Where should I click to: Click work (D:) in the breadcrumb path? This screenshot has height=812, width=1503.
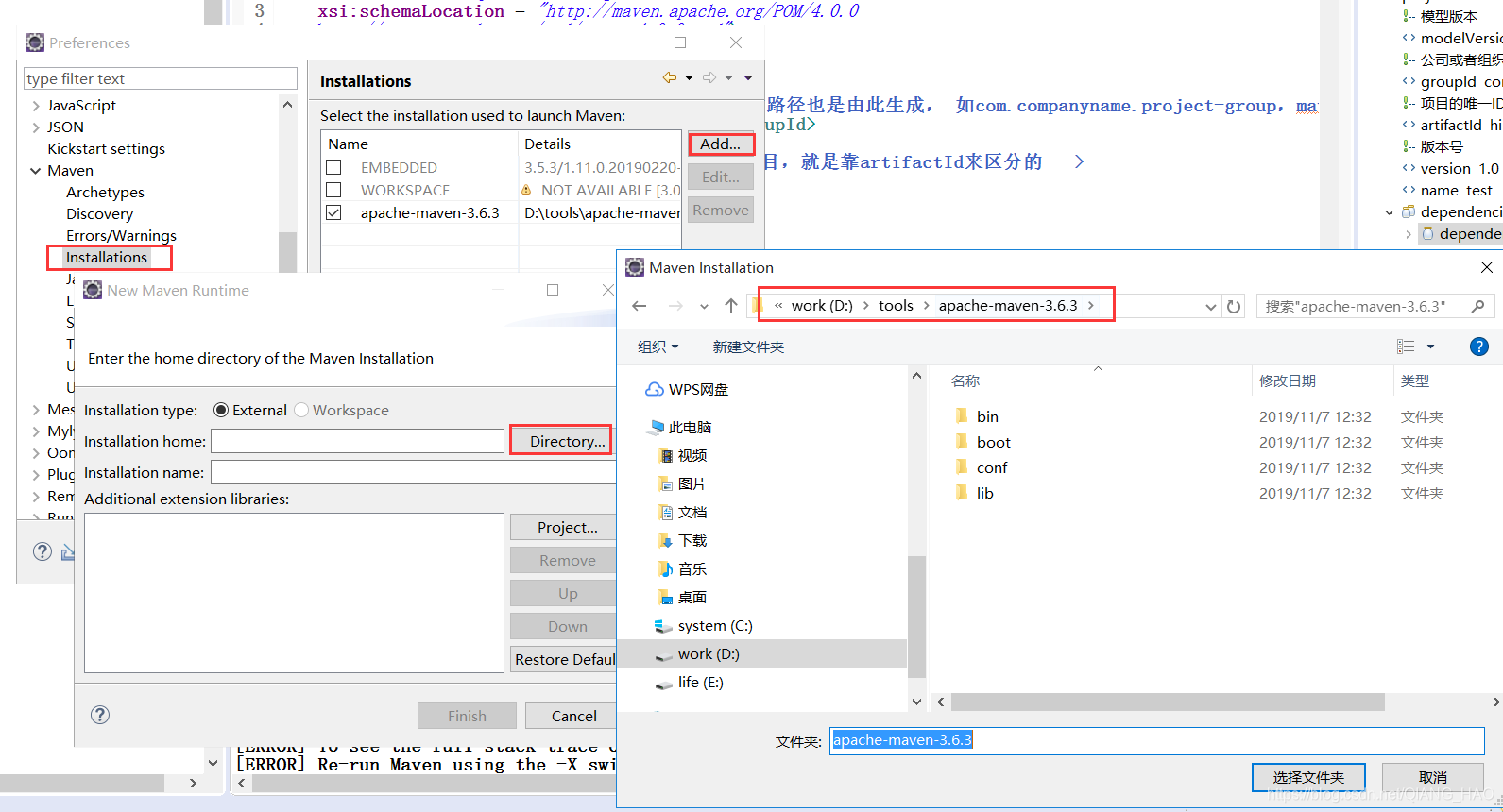(822, 305)
